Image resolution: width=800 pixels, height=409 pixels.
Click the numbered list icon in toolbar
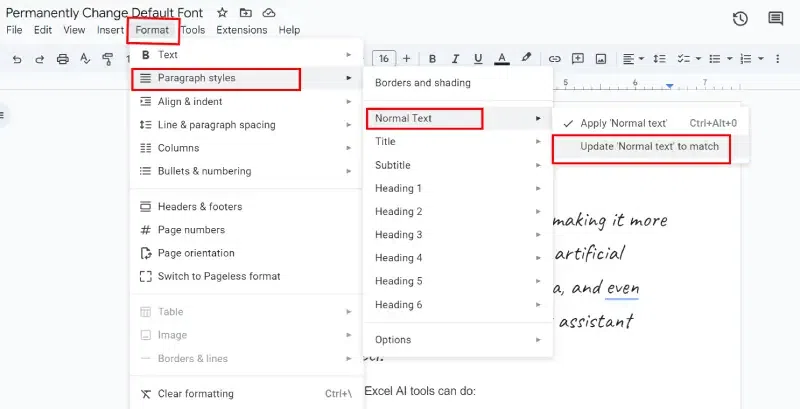click(746, 59)
